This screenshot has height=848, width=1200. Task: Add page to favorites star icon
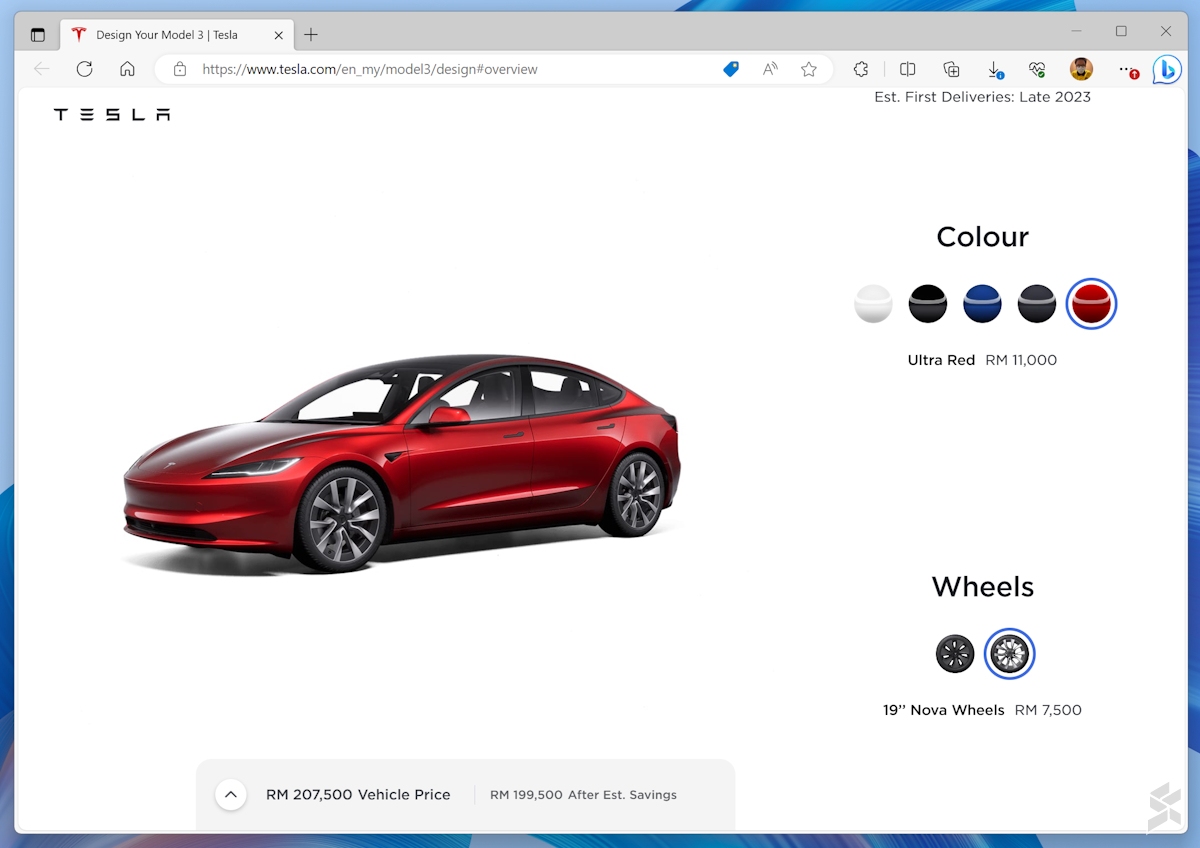click(808, 69)
